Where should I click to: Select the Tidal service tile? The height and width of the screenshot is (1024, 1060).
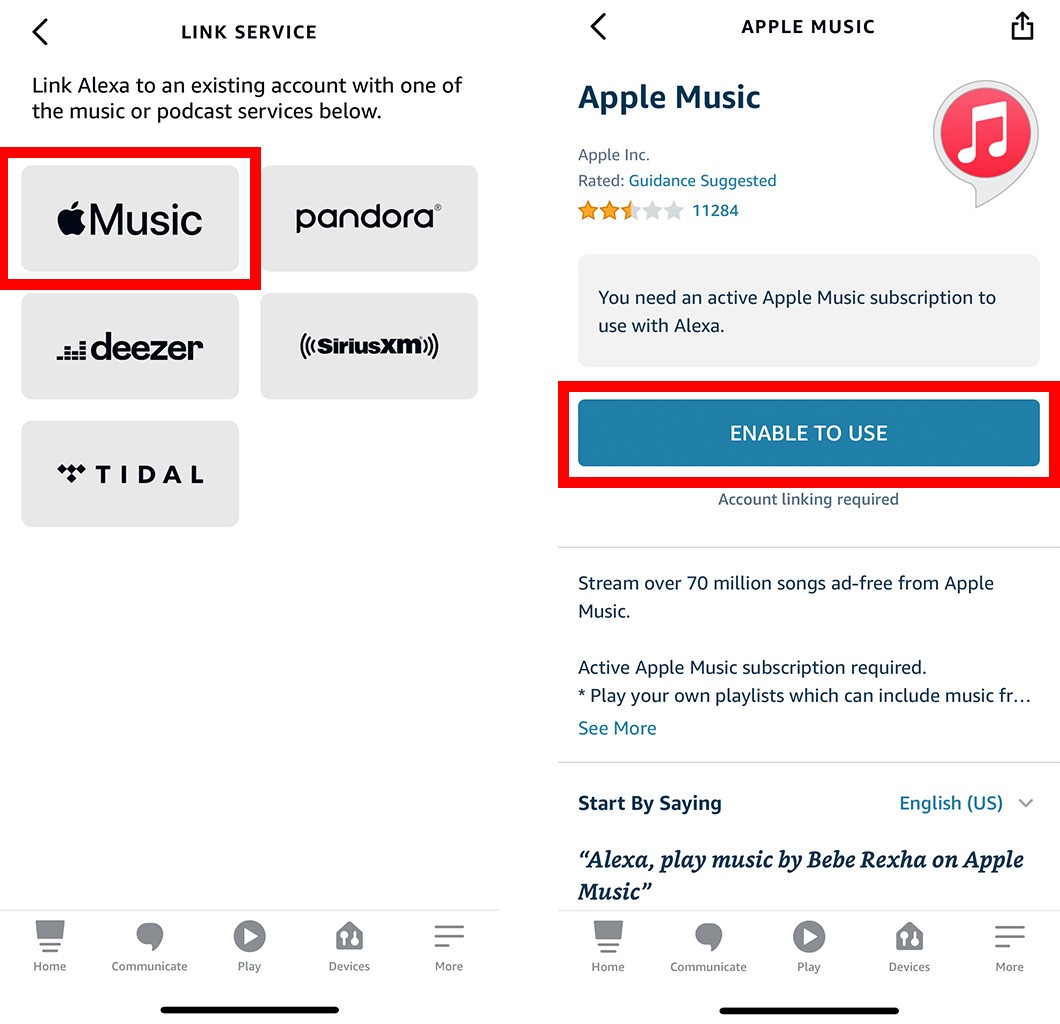tap(130, 474)
